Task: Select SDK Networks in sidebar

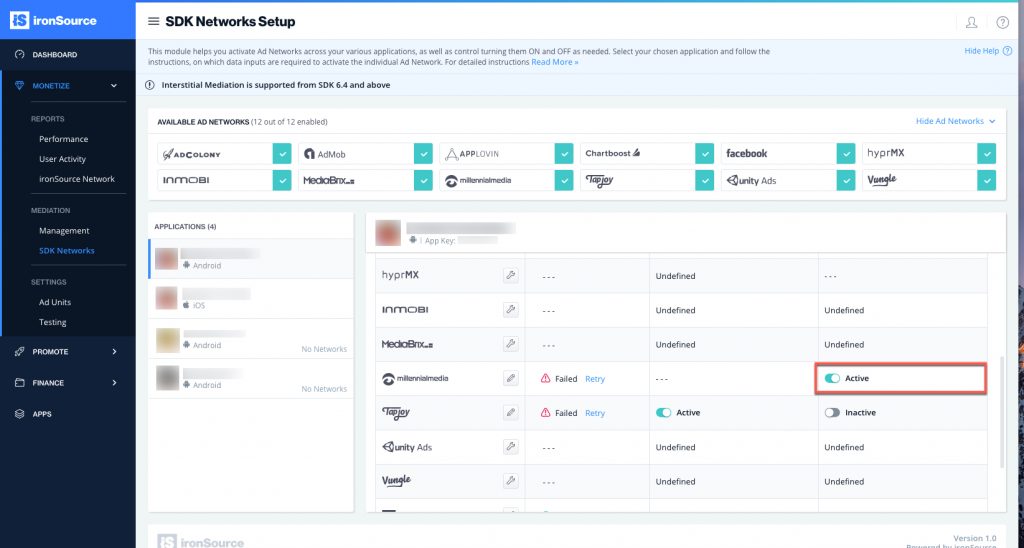Action: (67, 251)
